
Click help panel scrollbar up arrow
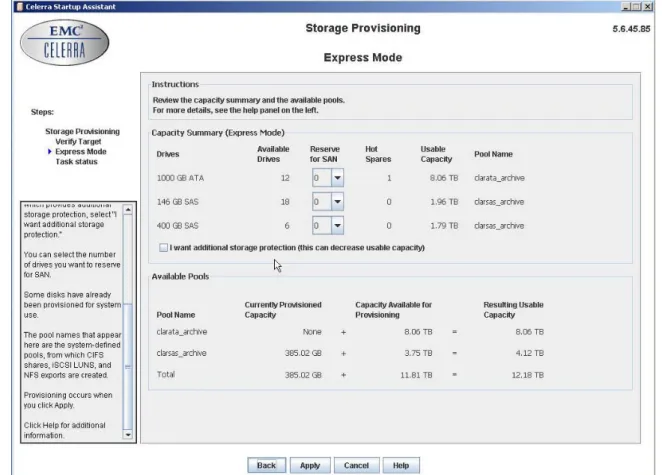coord(128,209)
